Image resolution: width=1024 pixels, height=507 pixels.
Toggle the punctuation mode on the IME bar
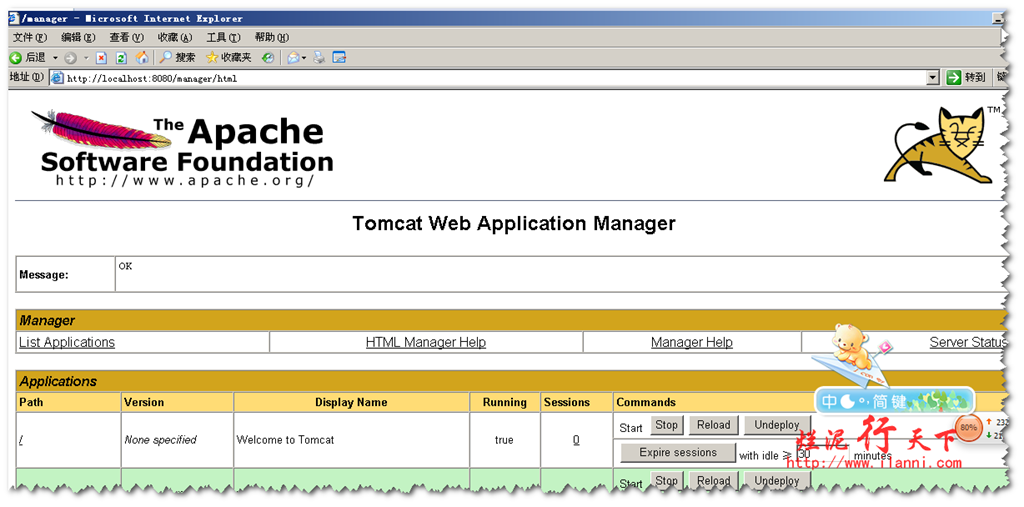pyautogui.click(x=864, y=402)
